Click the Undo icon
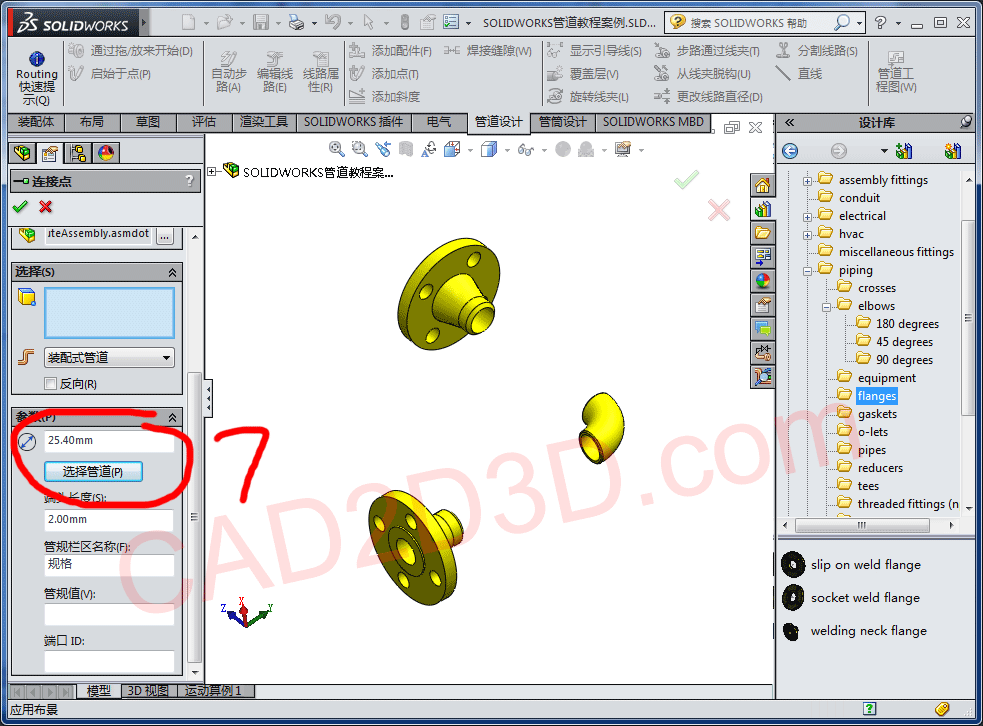The width and height of the screenshot is (983, 726). [x=333, y=23]
